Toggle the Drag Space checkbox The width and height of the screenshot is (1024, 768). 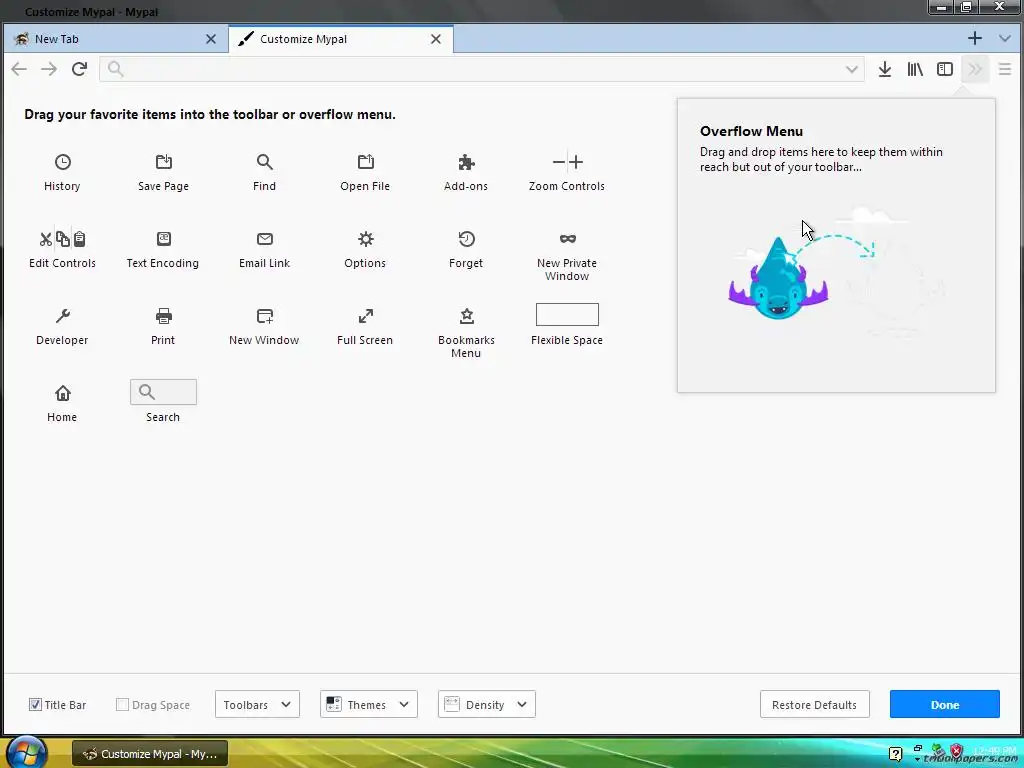coord(122,705)
